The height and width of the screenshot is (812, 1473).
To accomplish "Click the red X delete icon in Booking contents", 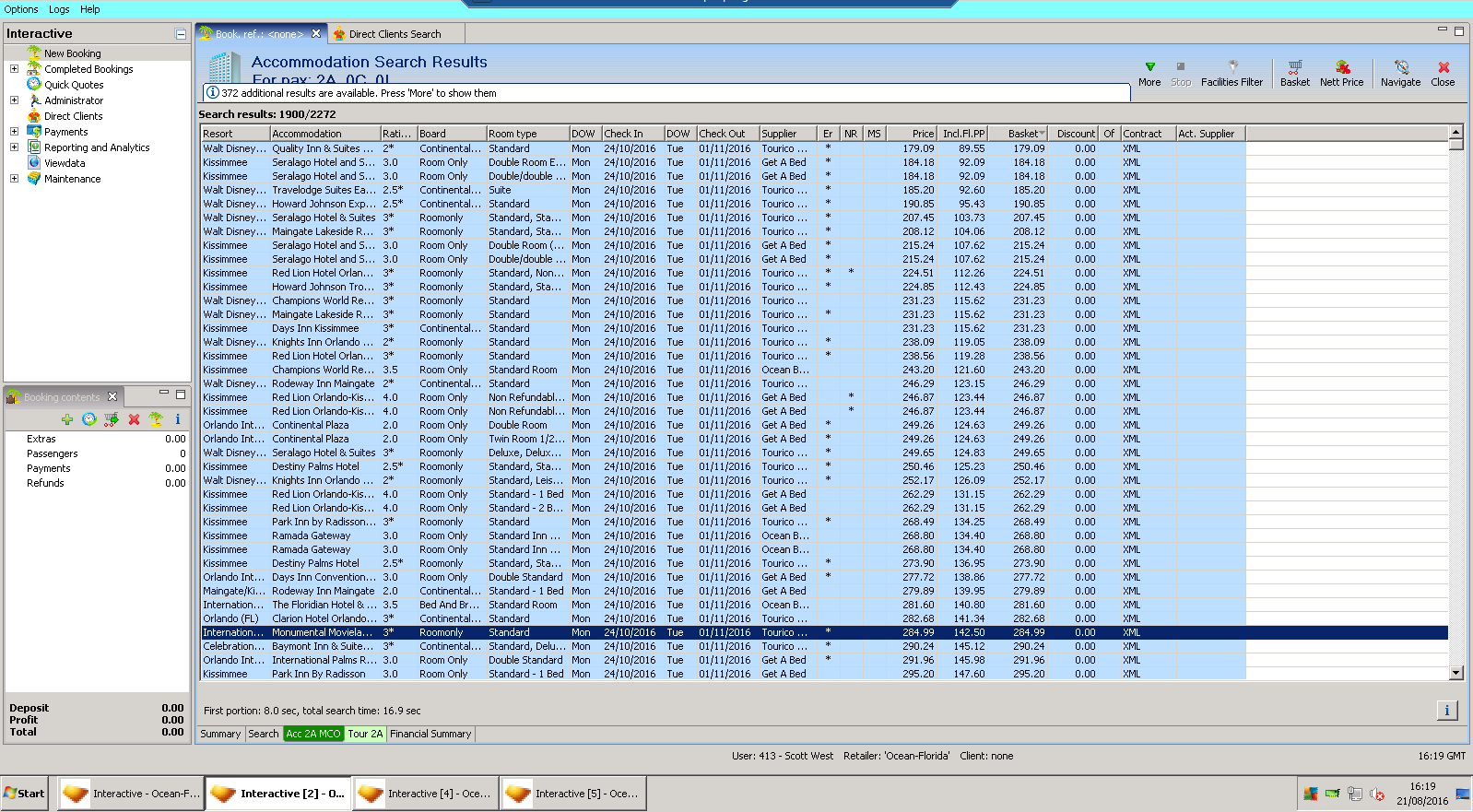I will [x=134, y=419].
